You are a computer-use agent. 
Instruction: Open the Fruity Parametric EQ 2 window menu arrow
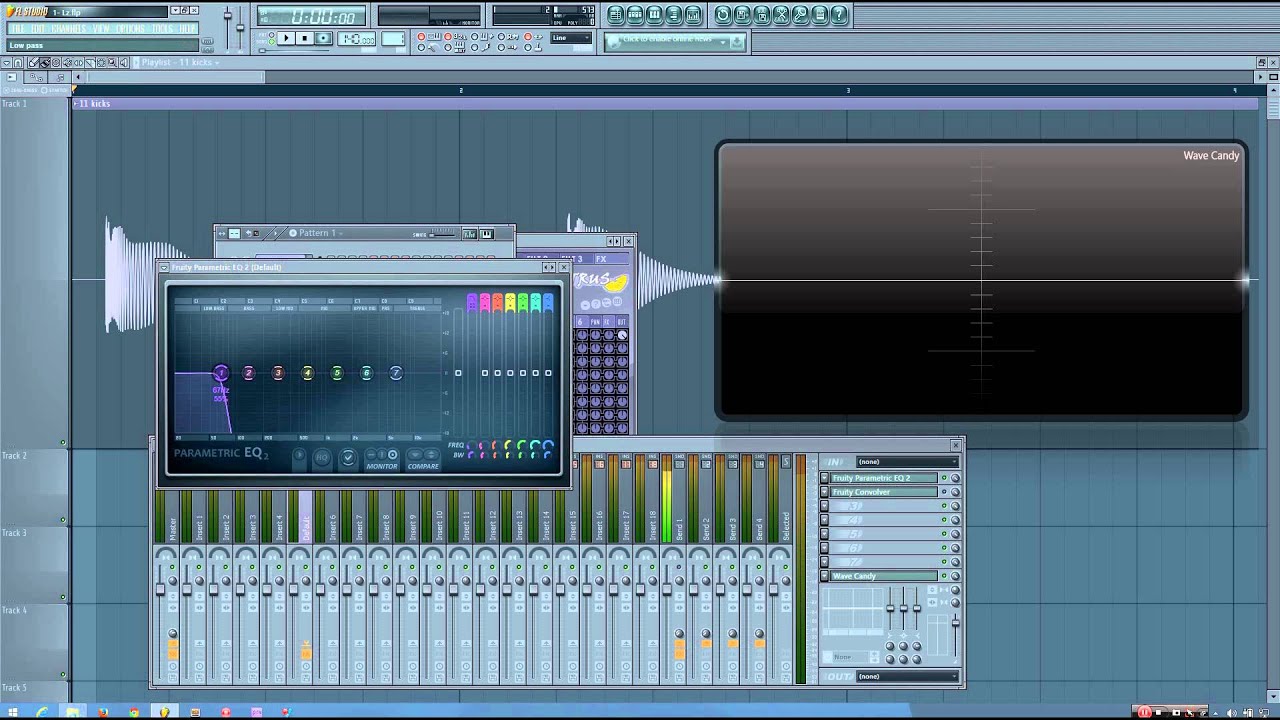click(x=164, y=267)
